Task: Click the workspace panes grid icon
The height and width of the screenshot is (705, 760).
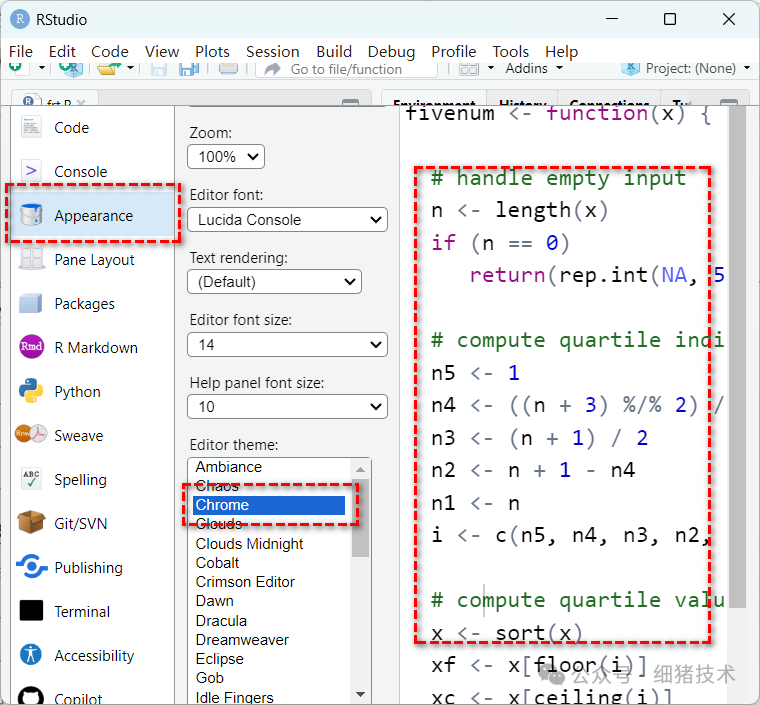Action: pos(469,69)
